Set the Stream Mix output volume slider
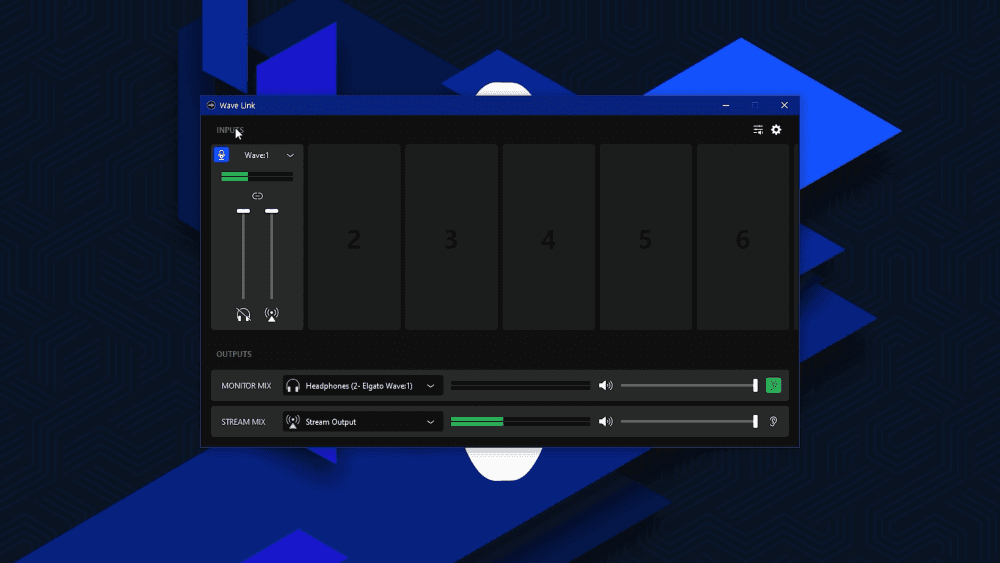This screenshot has width=1000, height=563. pos(689,421)
